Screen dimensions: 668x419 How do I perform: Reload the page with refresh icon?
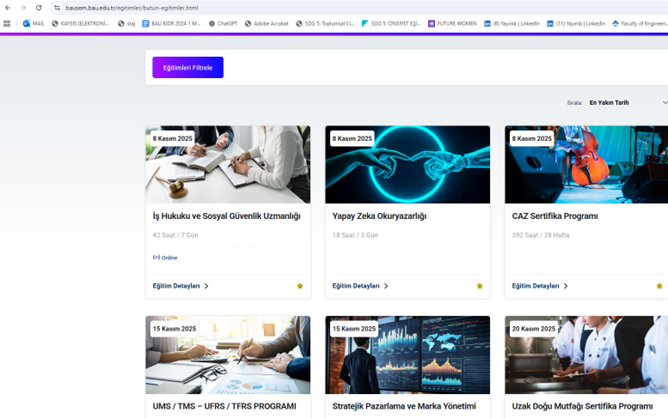click(x=37, y=8)
